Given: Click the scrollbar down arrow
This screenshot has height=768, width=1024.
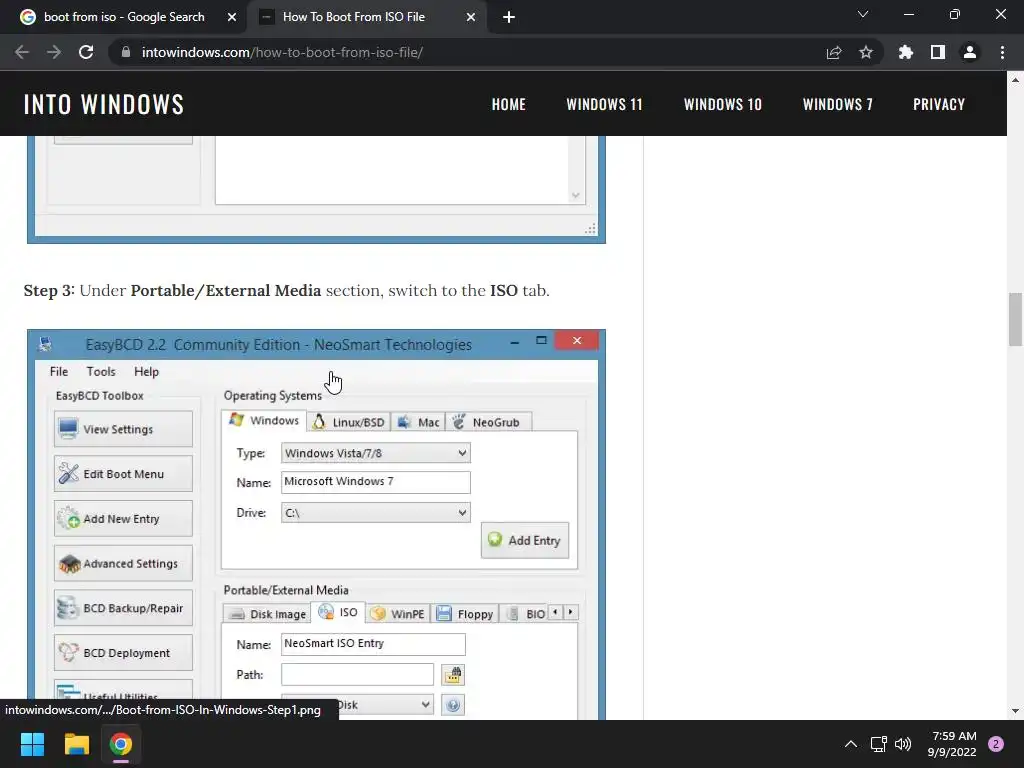Looking at the screenshot, I should (x=1015, y=711).
